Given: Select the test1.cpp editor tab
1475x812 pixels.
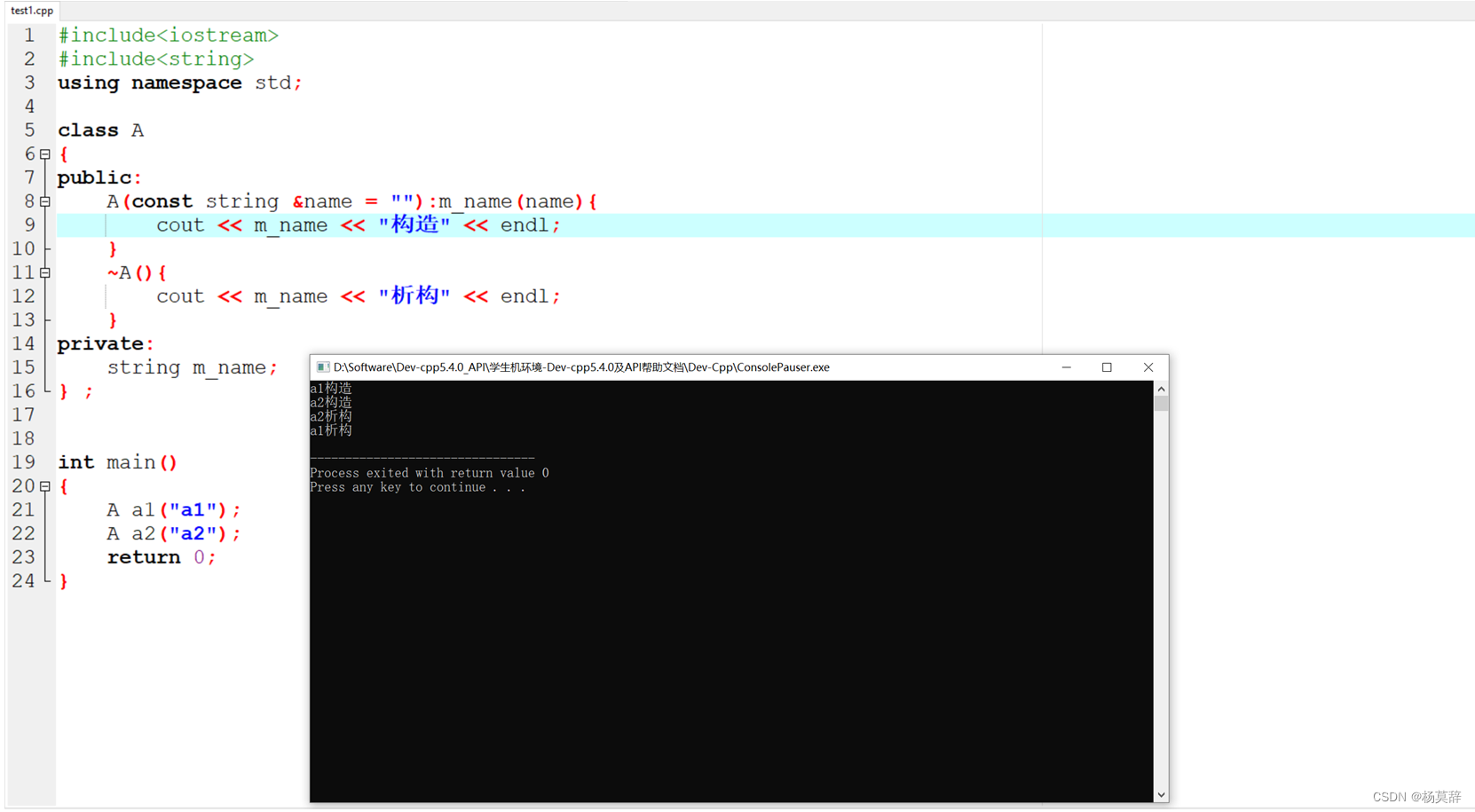Looking at the screenshot, I should click(x=32, y=11).
